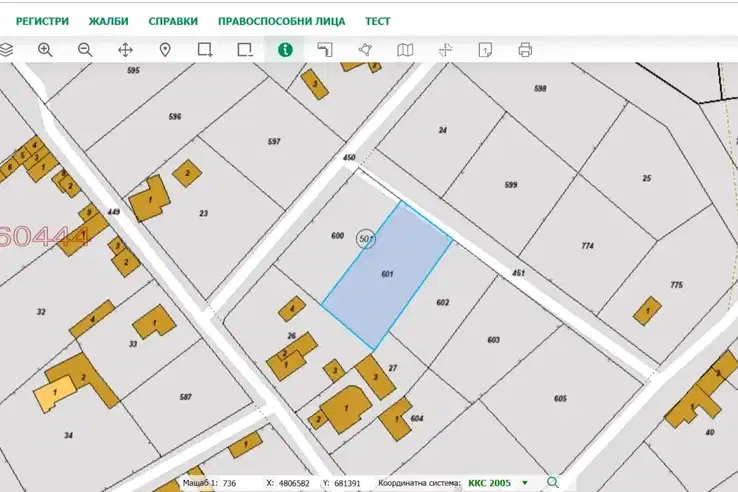Open the ЖАЛБИ menu
Image resolution: width=738 pixels, height=492 pixels.
pyautogui.click(x=109, y=21)
